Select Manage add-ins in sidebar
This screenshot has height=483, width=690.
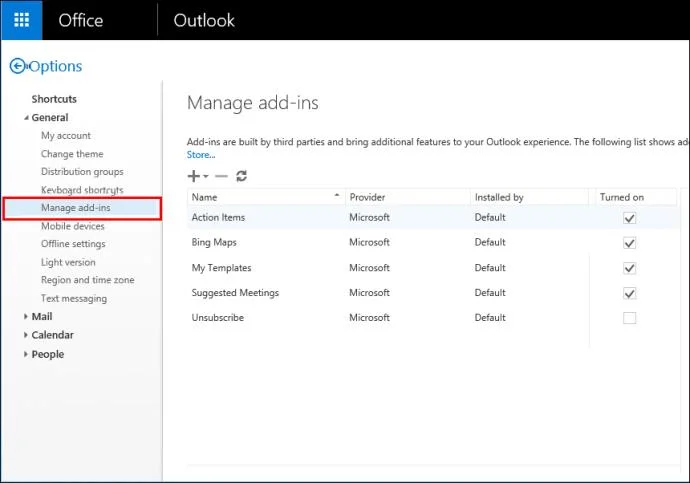(x=82, y=208)
